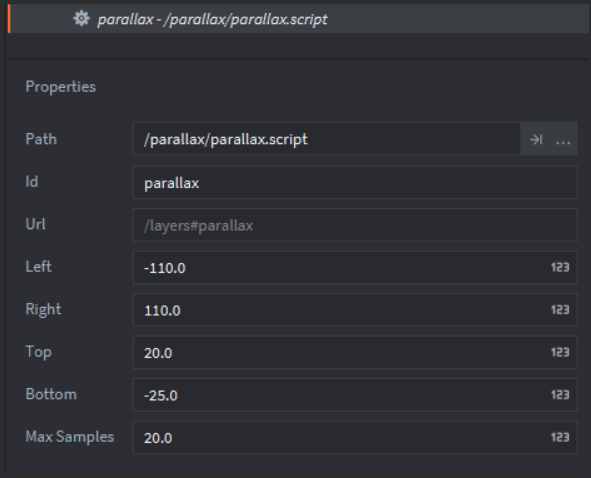Open the script resource via the Path arrow icon

536,139
